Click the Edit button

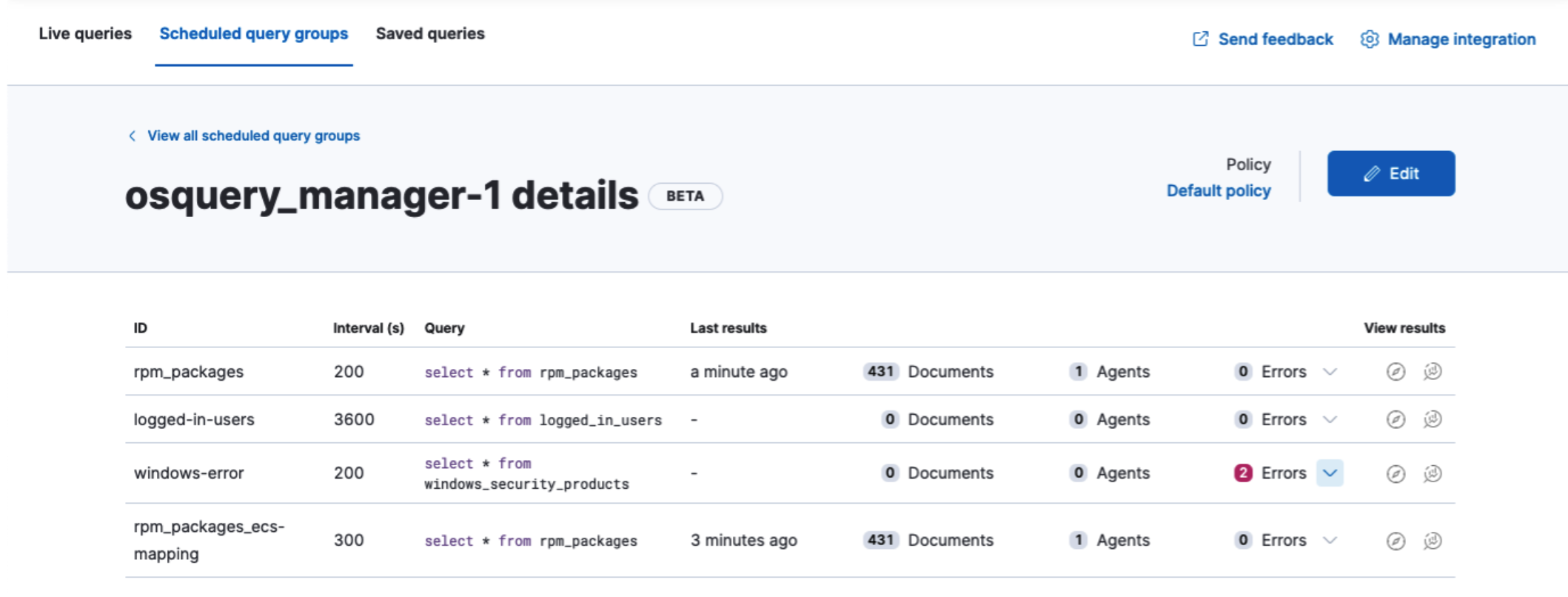1390,173
